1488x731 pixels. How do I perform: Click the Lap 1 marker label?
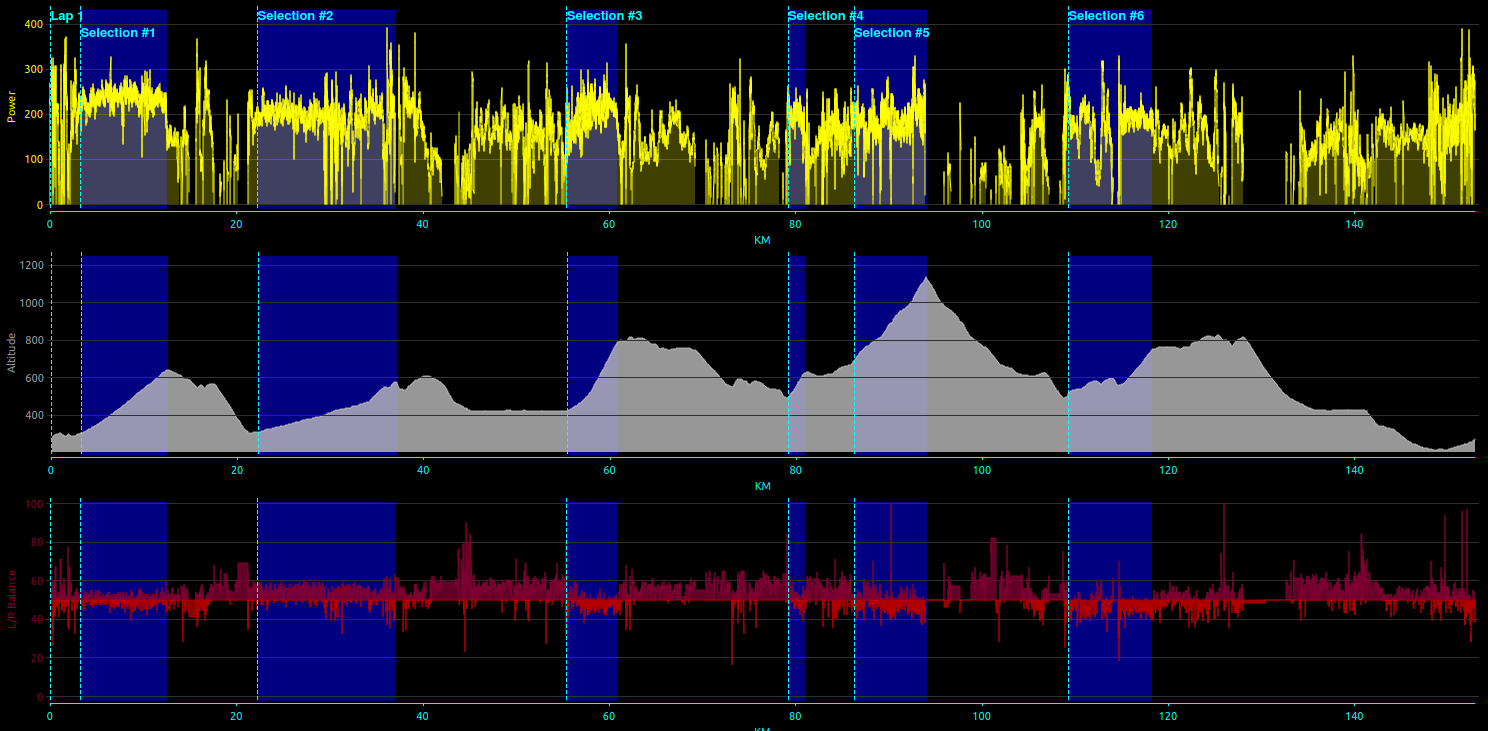[x=66, y=16]
